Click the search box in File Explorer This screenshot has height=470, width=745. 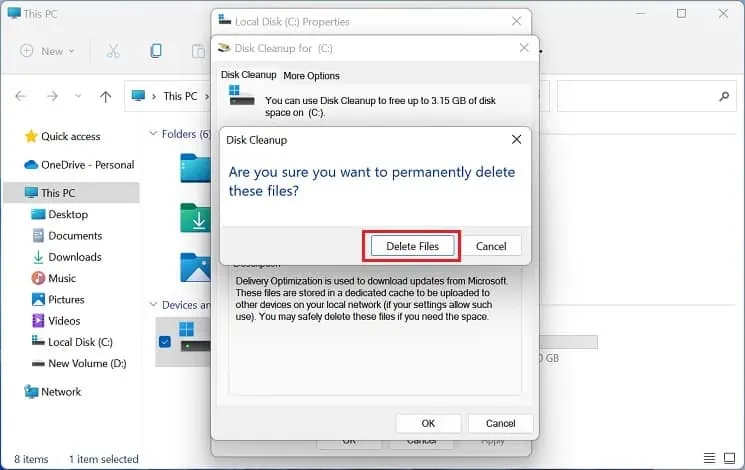coord(647,96)
